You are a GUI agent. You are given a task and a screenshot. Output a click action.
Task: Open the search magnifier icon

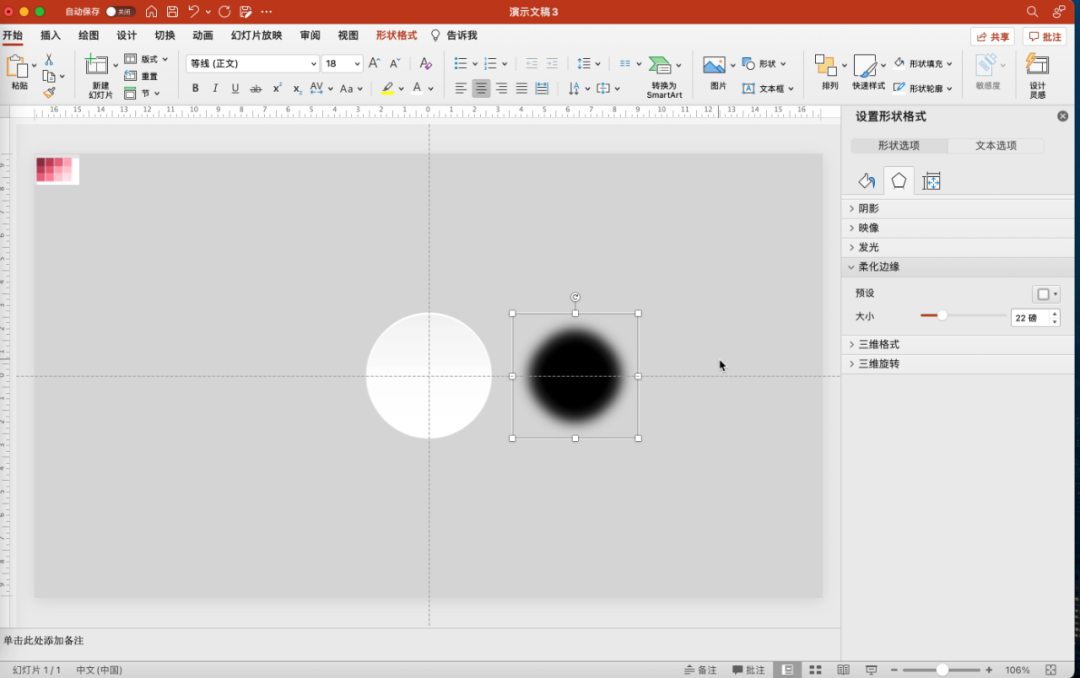(1032, 12)
